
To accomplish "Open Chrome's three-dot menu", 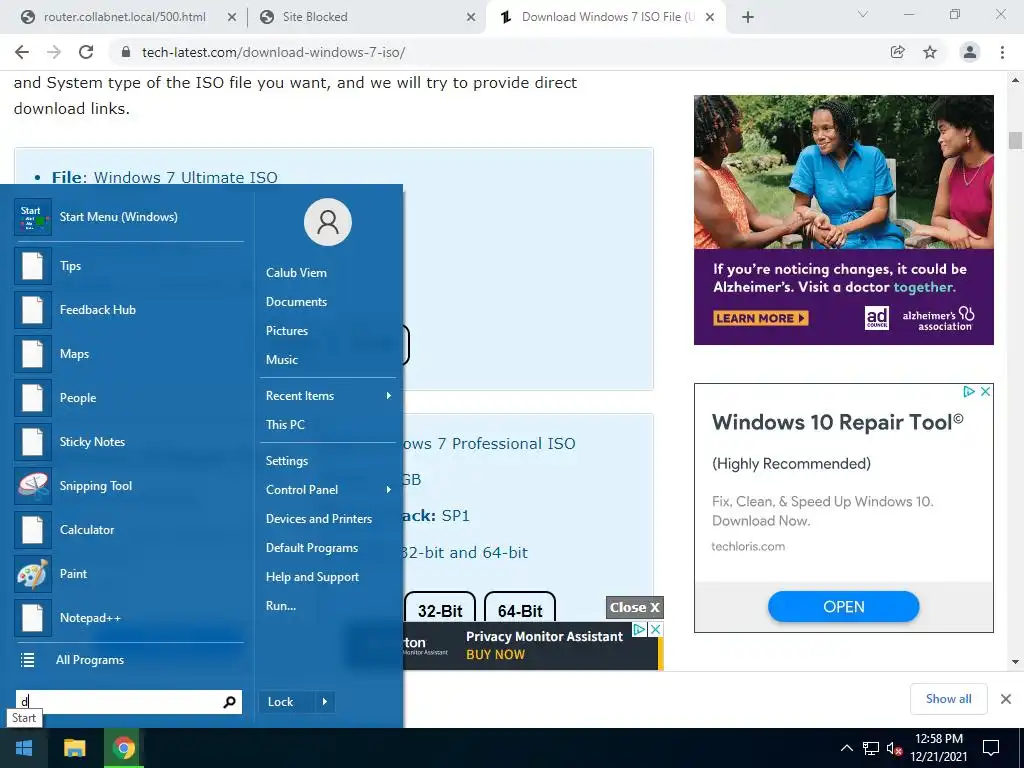I will click(1002, 52).
